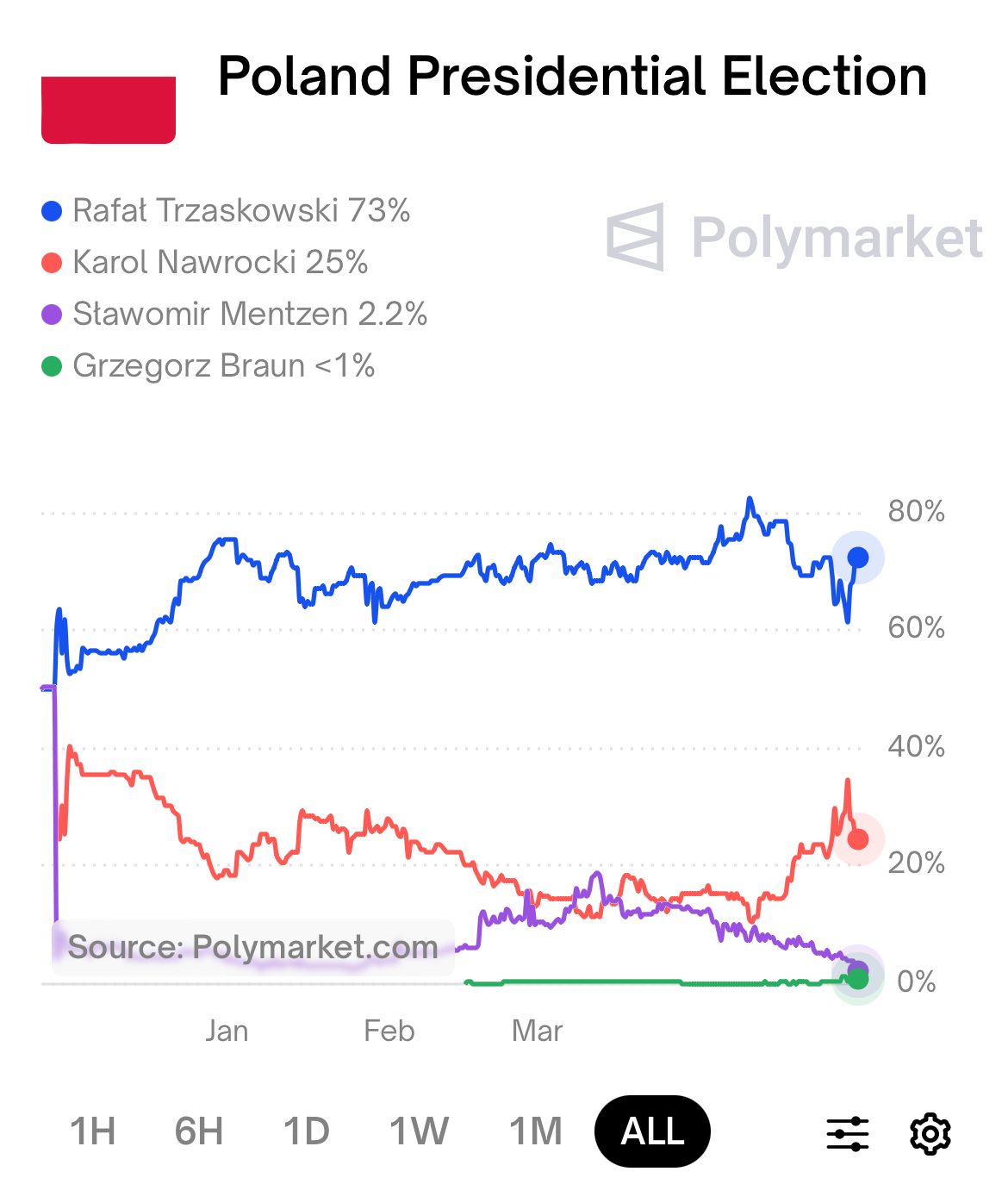Switch chart to 1W range
1008x1184 pixels.
coord(419,1131)
